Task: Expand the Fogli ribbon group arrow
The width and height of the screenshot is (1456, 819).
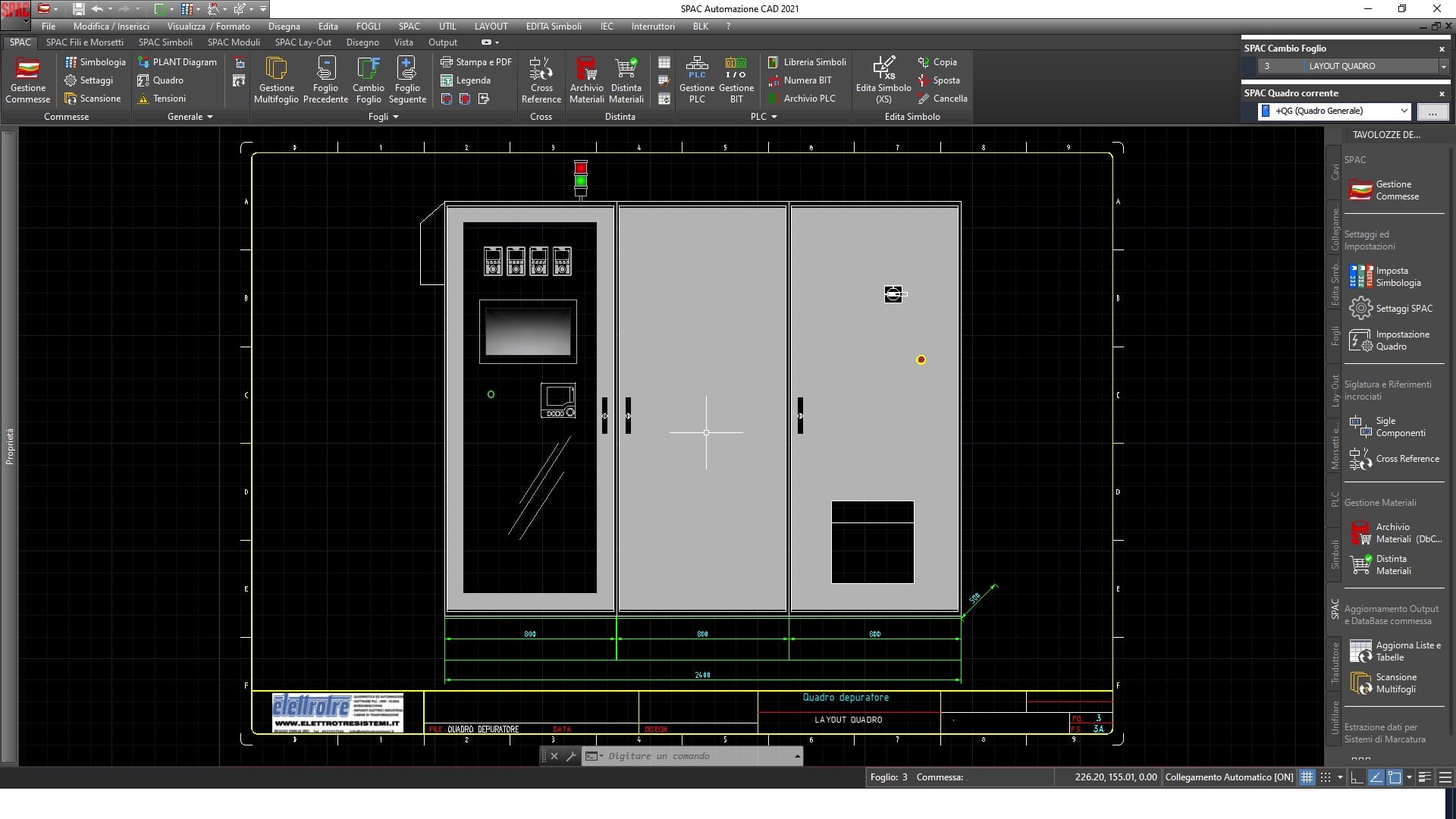Action: point(396,117)
